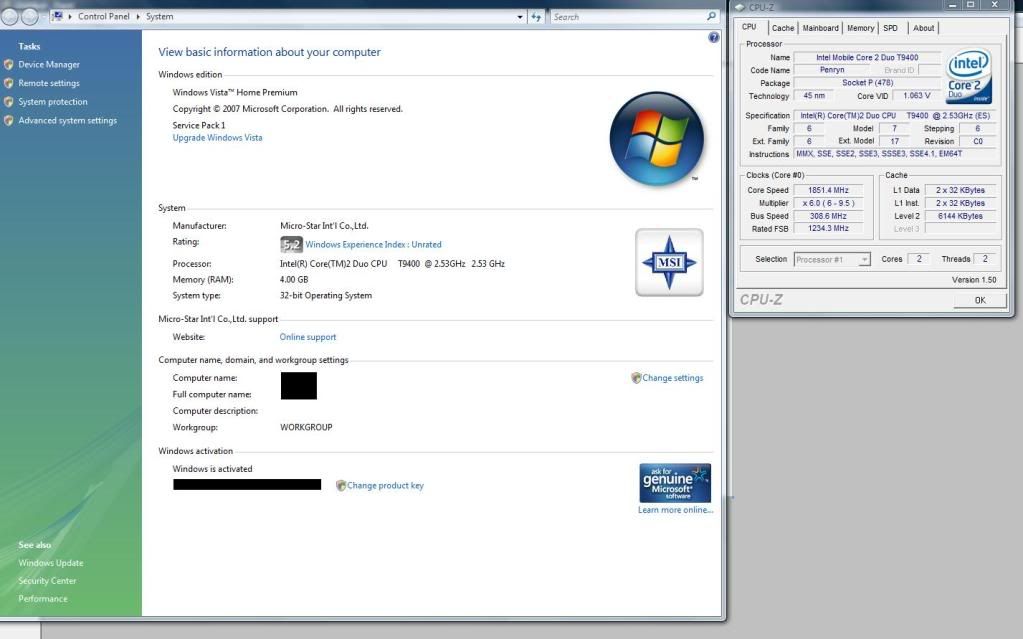Select Control Panel in breadcrumb
This screenshot has width=1023, height=639.
[104, 16]
